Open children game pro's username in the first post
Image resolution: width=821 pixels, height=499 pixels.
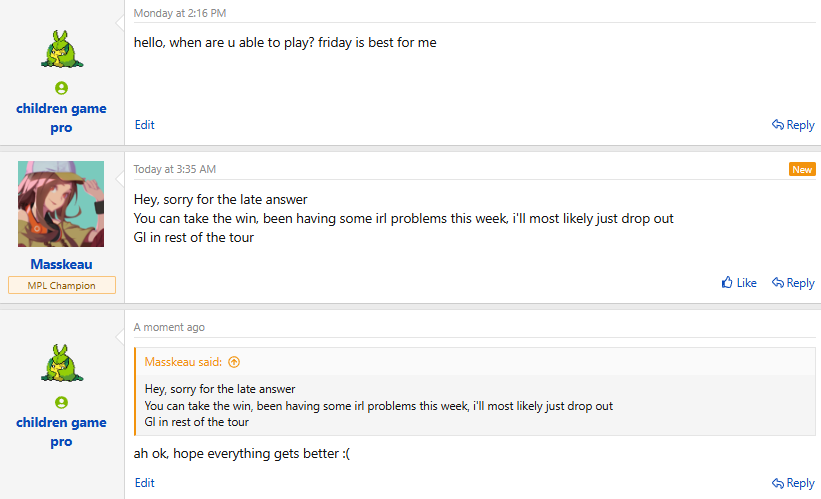click(61, 118)
